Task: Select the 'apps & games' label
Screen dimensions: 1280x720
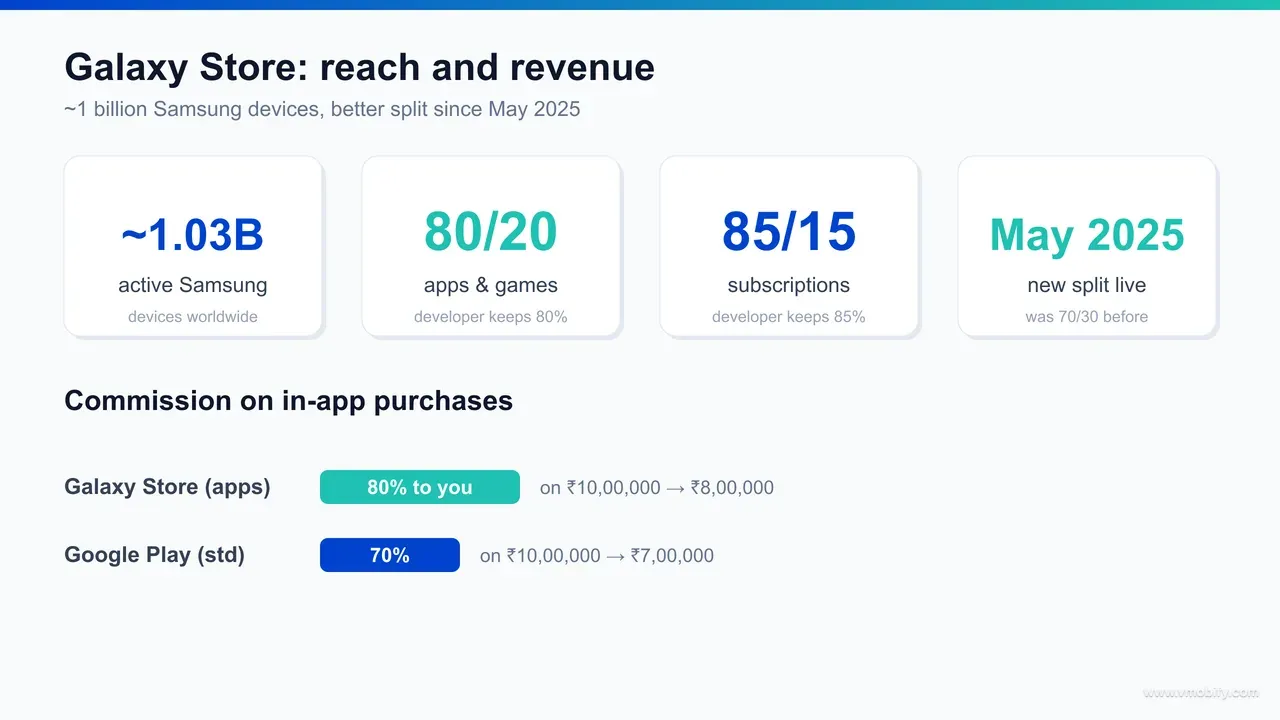Action: [491, 285]
